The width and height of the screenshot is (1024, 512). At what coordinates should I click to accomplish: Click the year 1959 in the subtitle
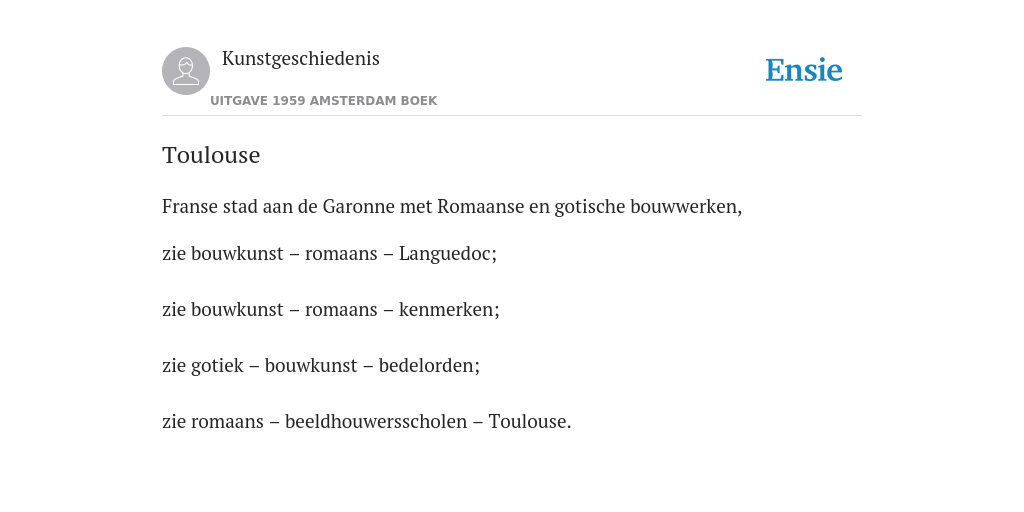pos(289,101)
